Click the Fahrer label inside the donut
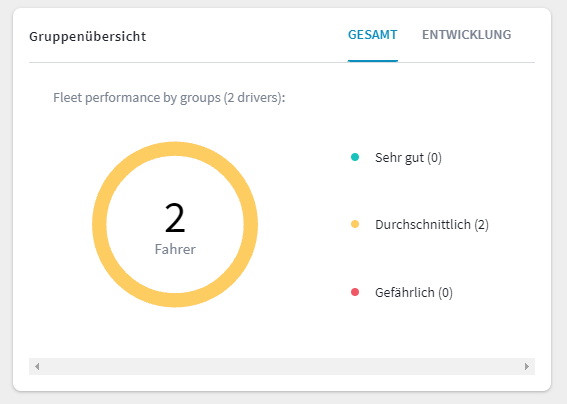This screenshot has width=567, height=404. [x=175, y=249]
